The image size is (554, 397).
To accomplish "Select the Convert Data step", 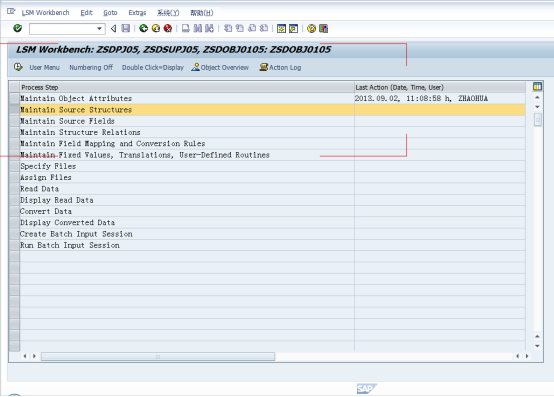I will (x=187, y=212).
